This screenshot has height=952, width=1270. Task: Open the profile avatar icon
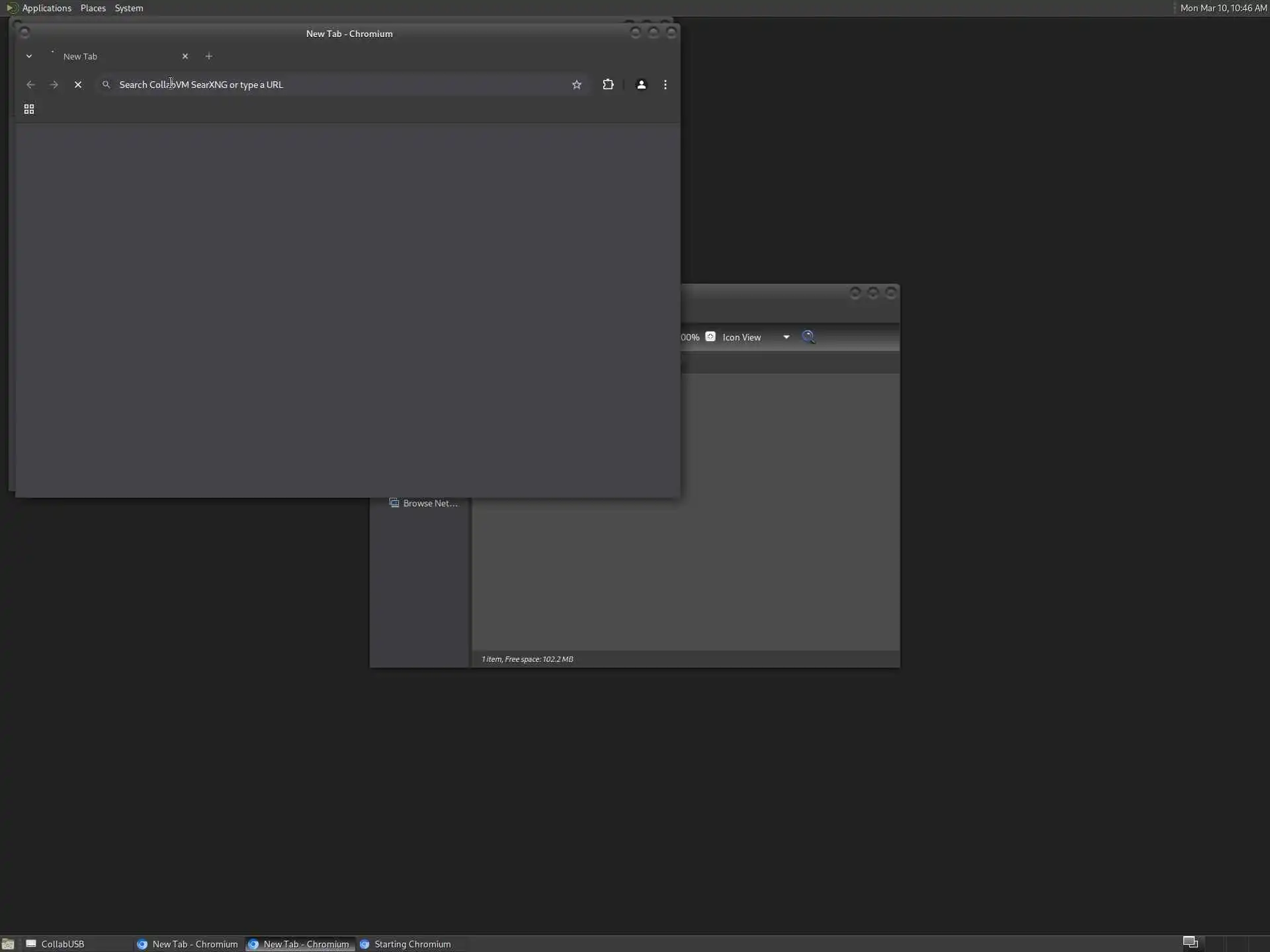pyautogui.click(x=641, y=85)
